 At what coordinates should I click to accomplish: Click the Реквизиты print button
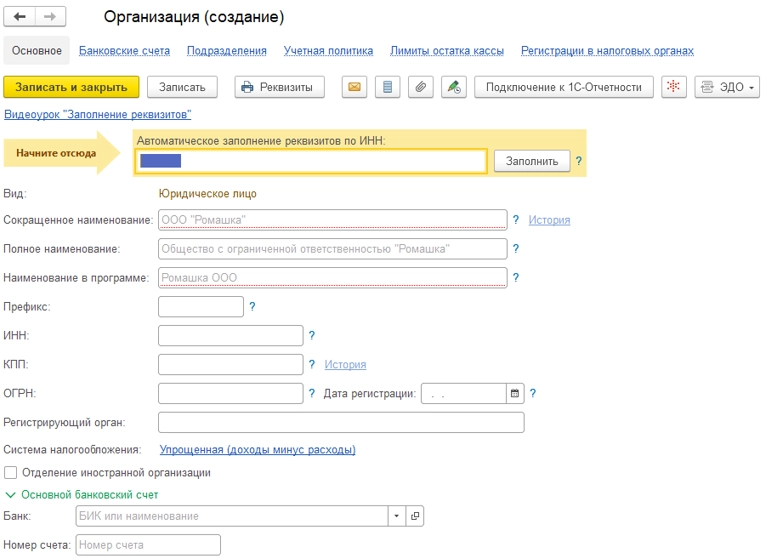(279, 87)
